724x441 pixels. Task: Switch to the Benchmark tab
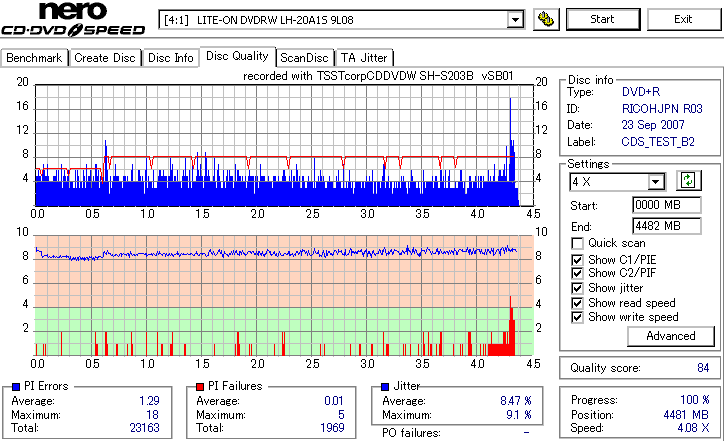point(34,58)
